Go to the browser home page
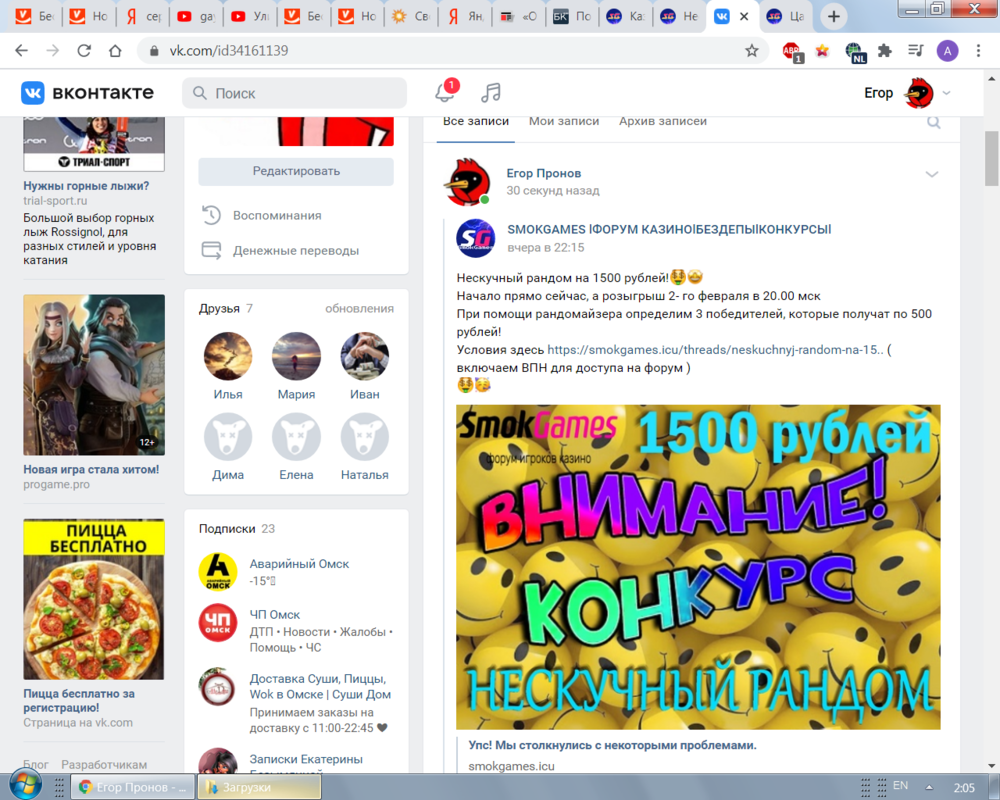The height and width of the screenshot is (800, 1000). (115, 51)
